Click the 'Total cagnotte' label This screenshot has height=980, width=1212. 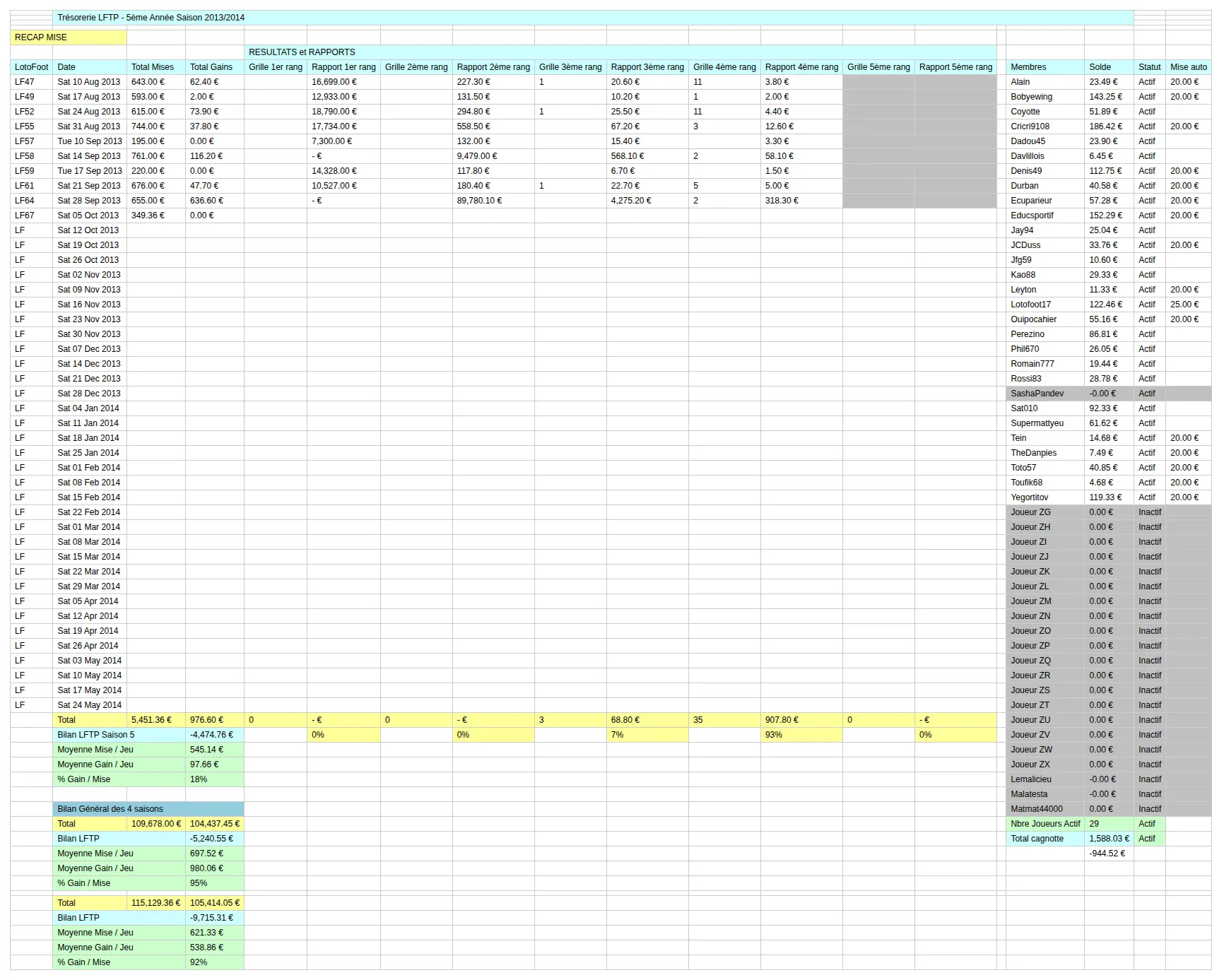(1045, 839)
